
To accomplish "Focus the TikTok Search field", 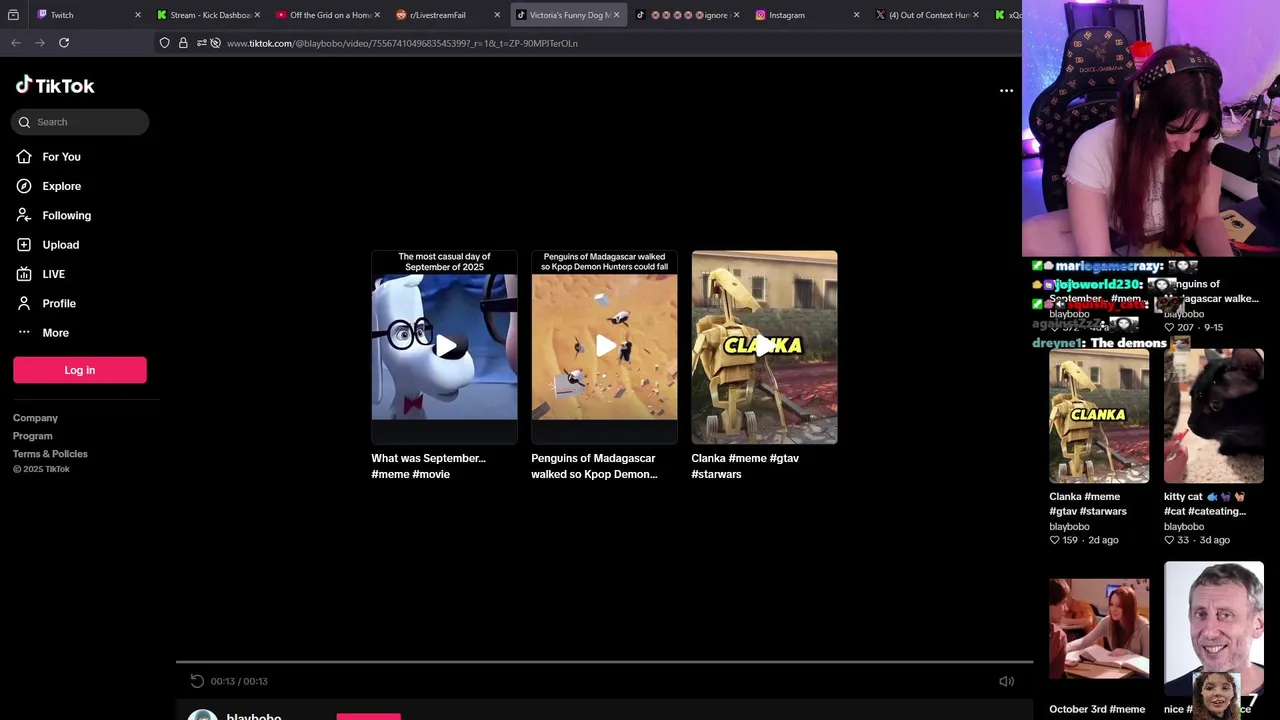I will (80, 122).
